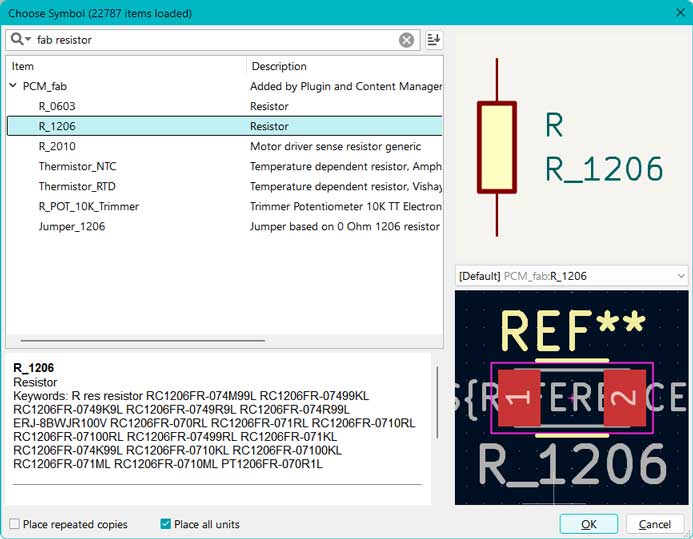Image resolution: width=693 pixels, height=539 pixels.
Task: Click pad 1 in the footprint preview
Action: point(519,398)
